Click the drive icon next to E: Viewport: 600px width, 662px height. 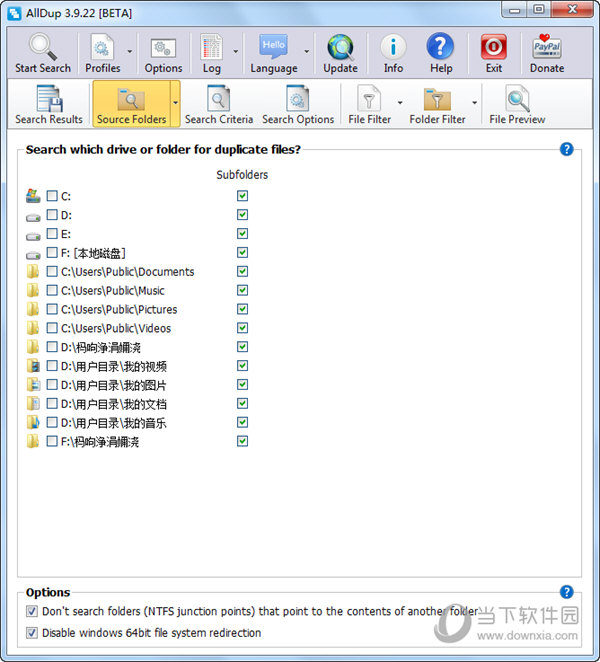33,236
